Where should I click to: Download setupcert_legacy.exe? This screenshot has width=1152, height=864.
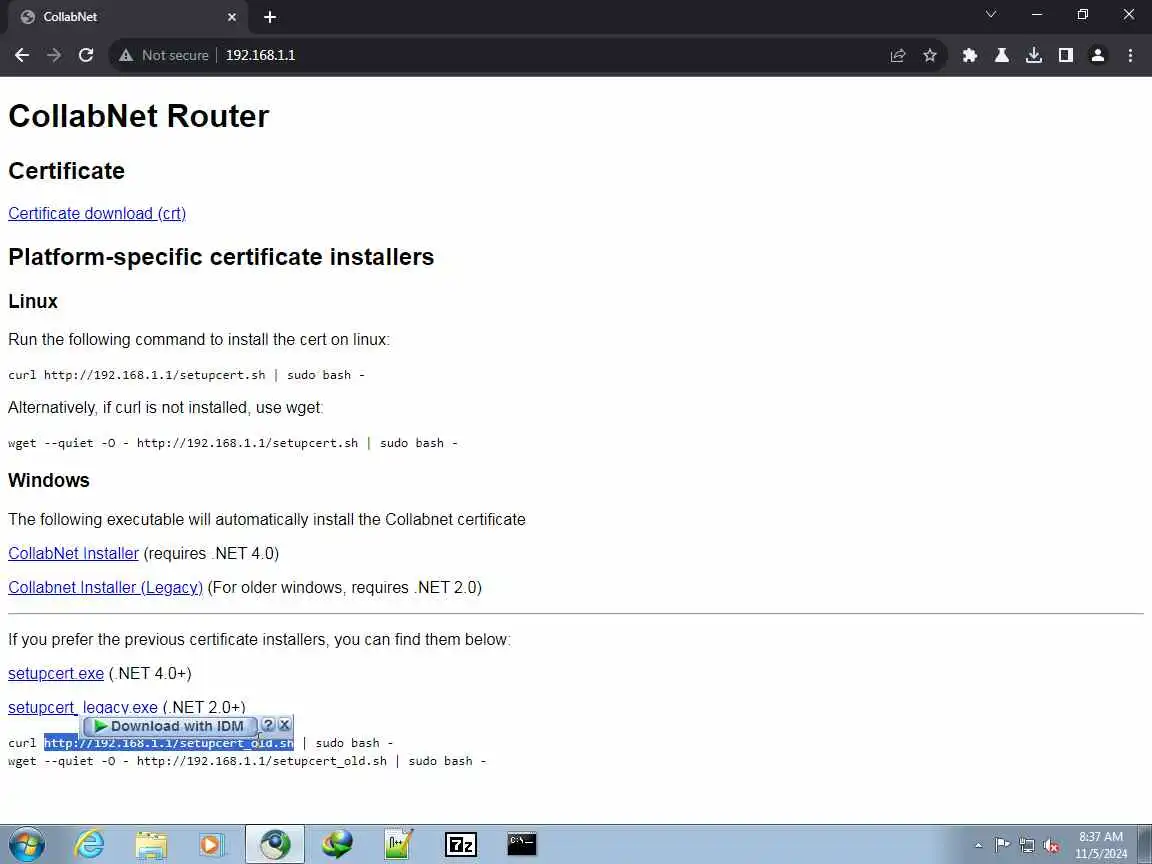click(82, 707)
